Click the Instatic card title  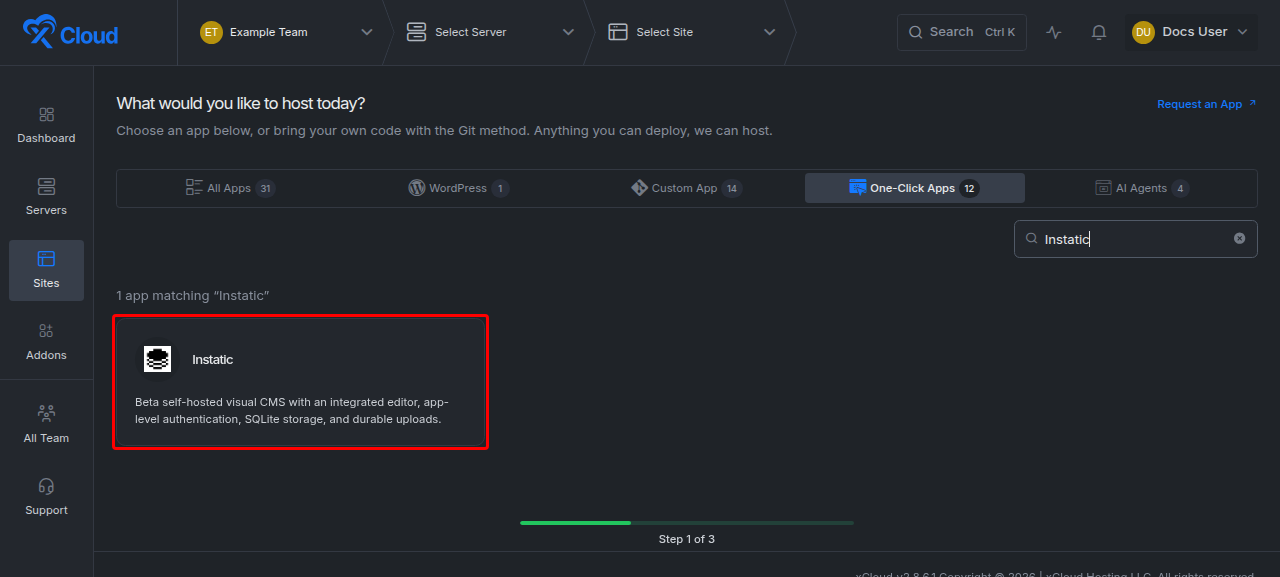[212, 359]
